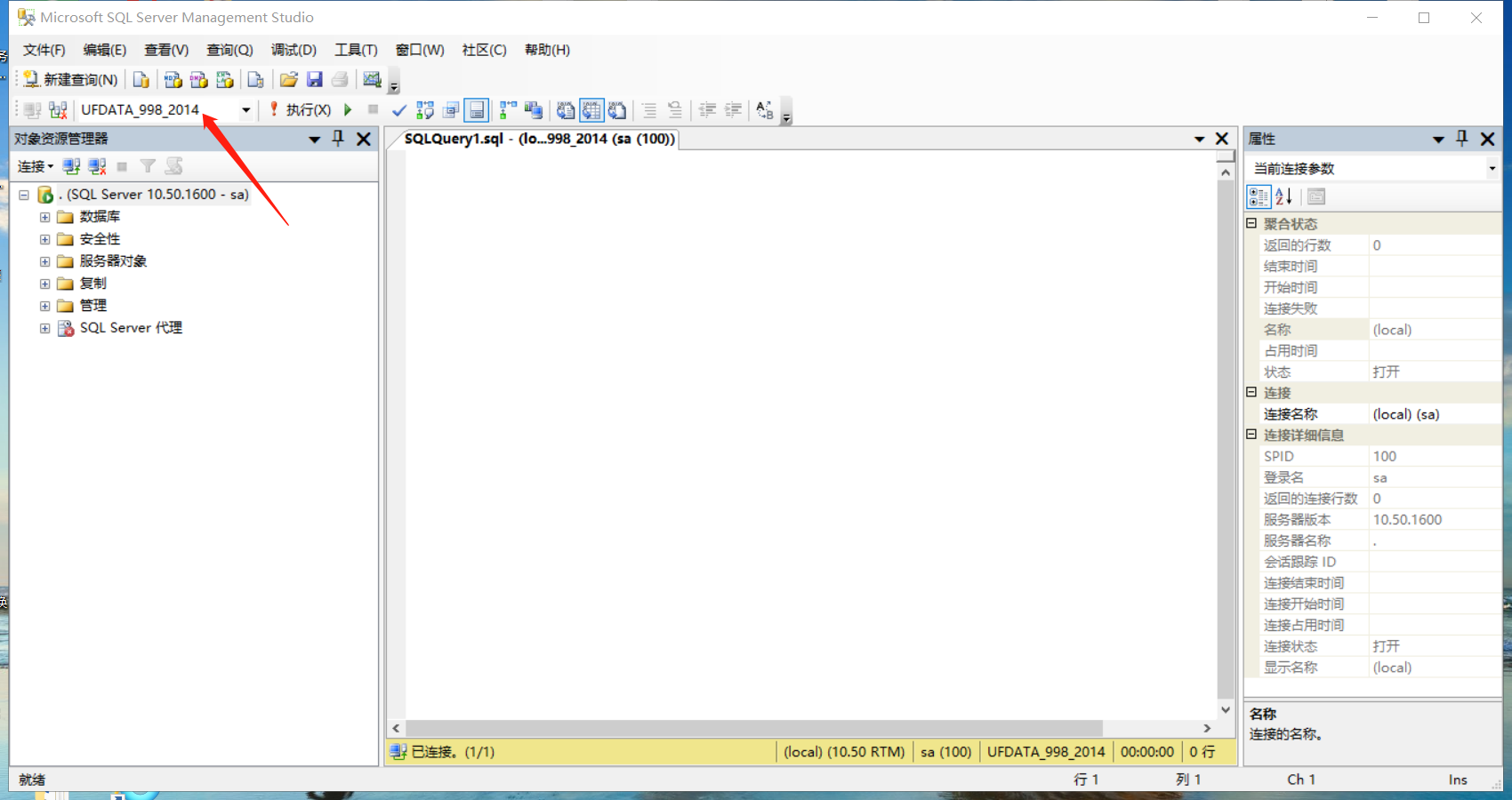Open the 窗口(W) menu
This screenshot has height=800, width=1512.
coord(420,50)
